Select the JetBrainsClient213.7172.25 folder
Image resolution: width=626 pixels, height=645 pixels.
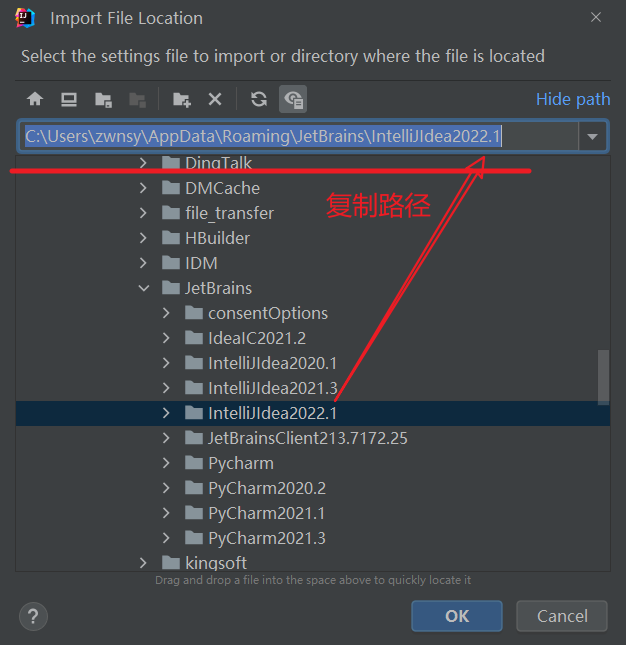coord(307,438)
